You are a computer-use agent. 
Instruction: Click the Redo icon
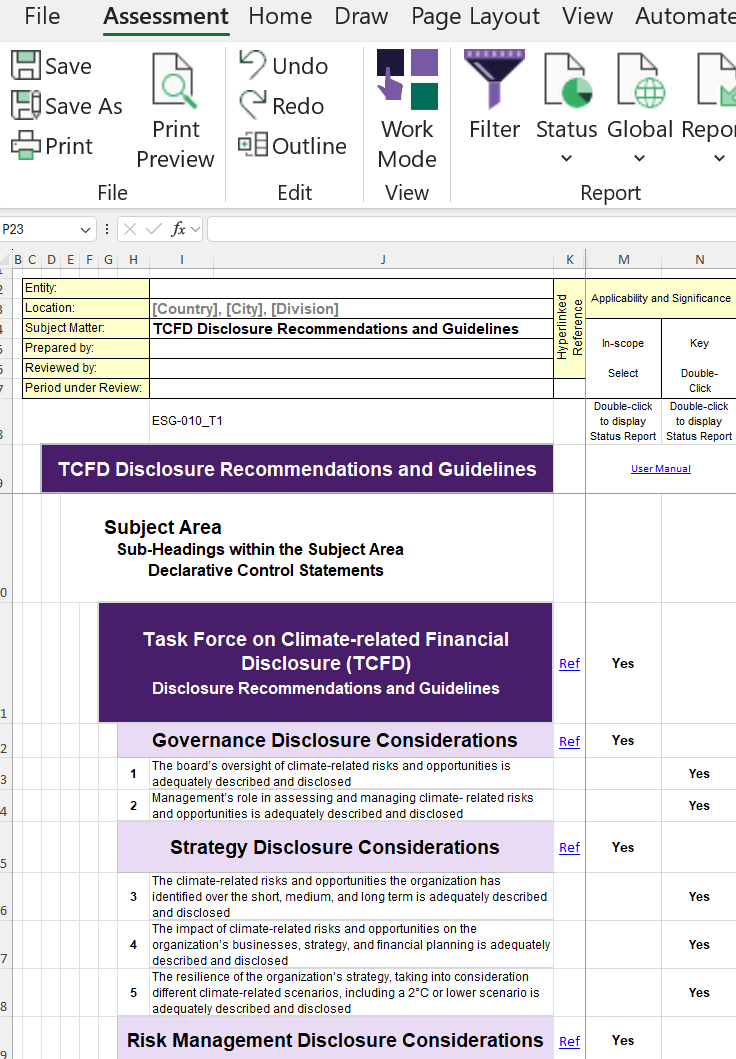click(x=253, y=106)
